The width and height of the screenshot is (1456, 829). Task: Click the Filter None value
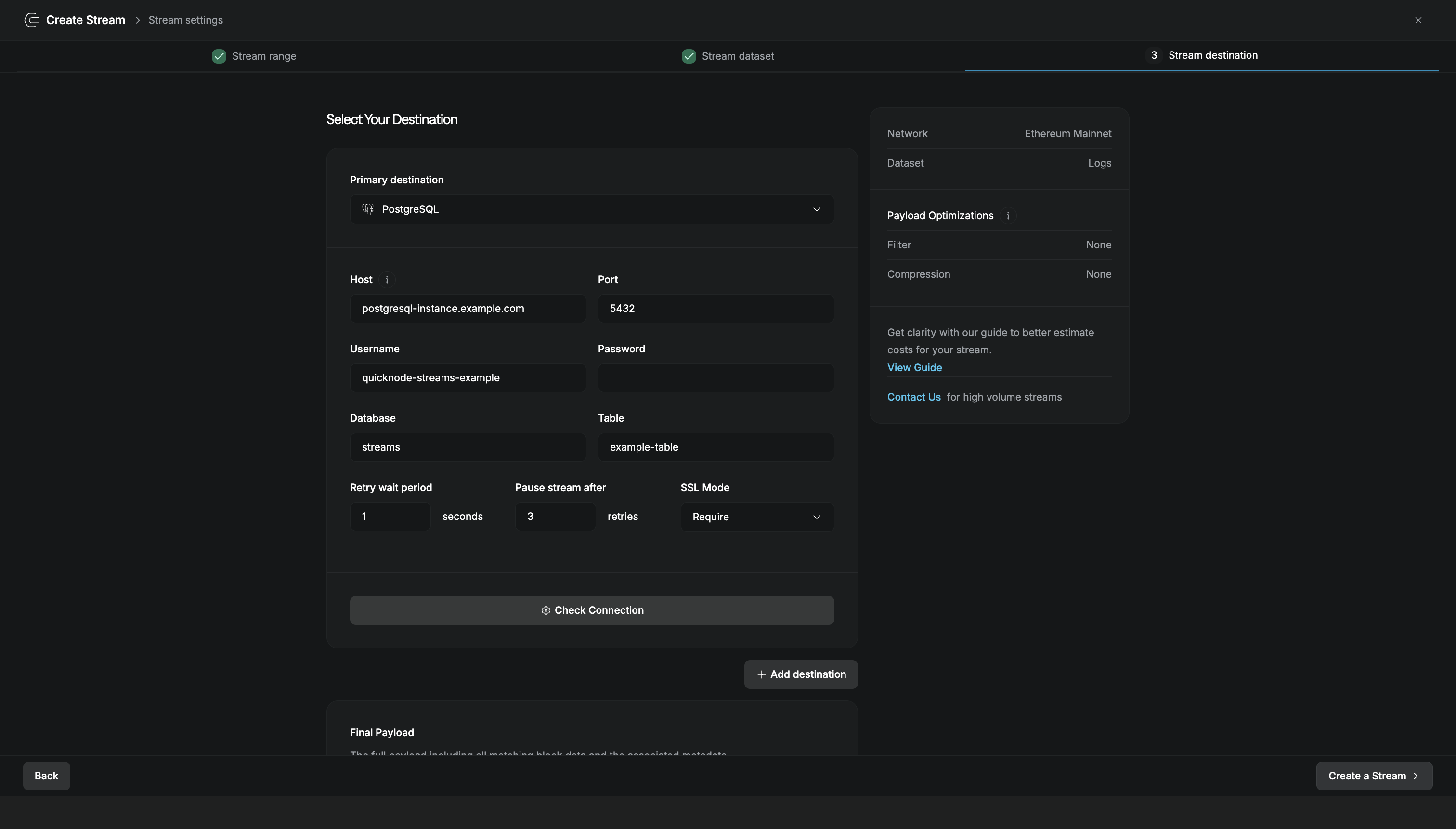click(1098, 245)
